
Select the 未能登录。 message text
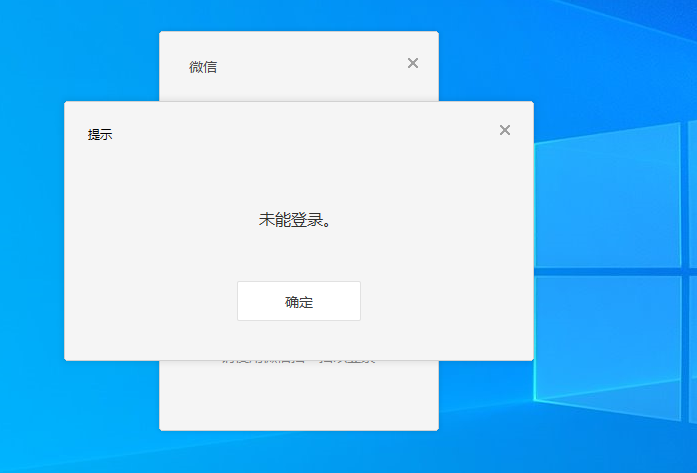click(x=296, y=220)
